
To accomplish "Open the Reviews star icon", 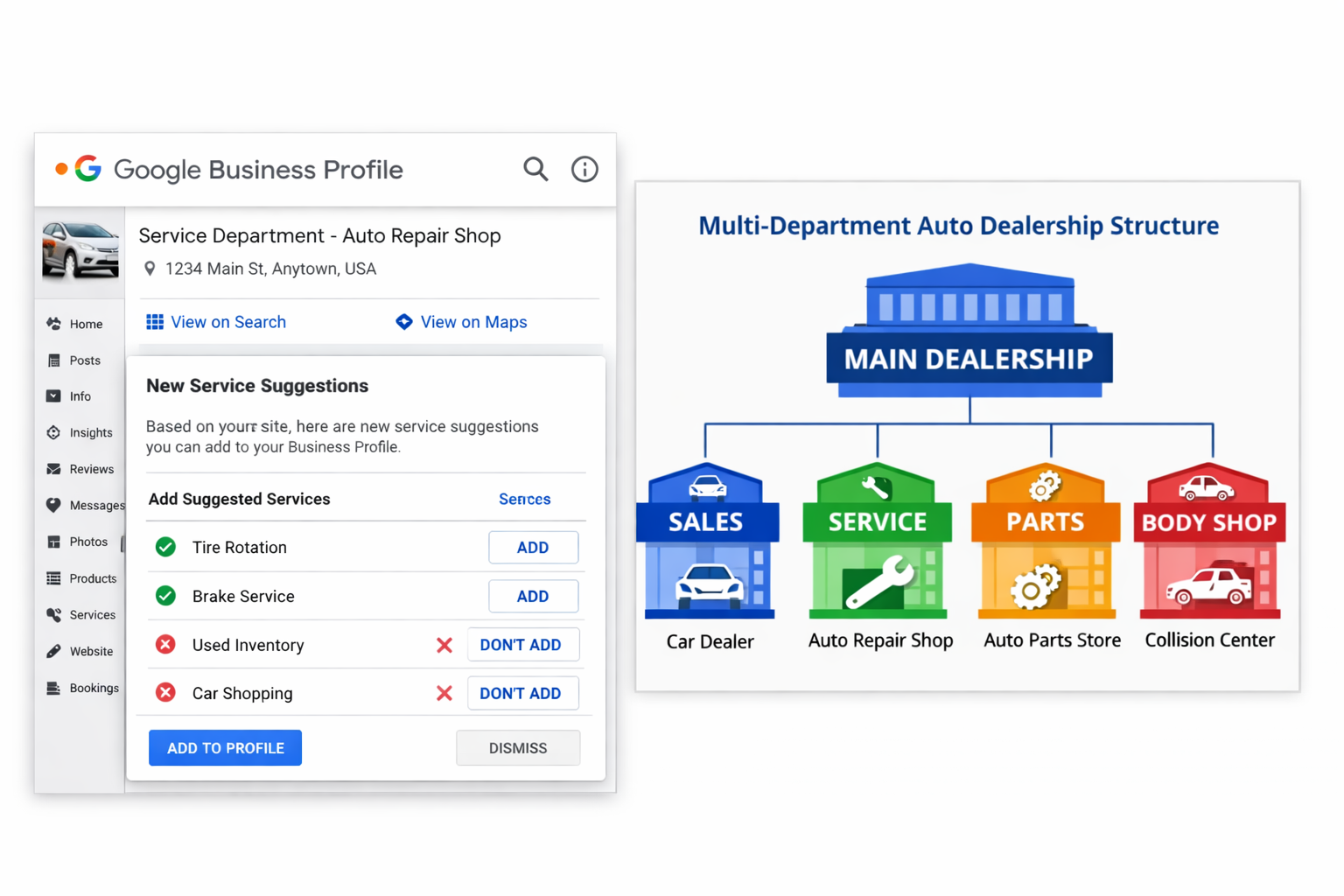I will [x=53, y=468].
